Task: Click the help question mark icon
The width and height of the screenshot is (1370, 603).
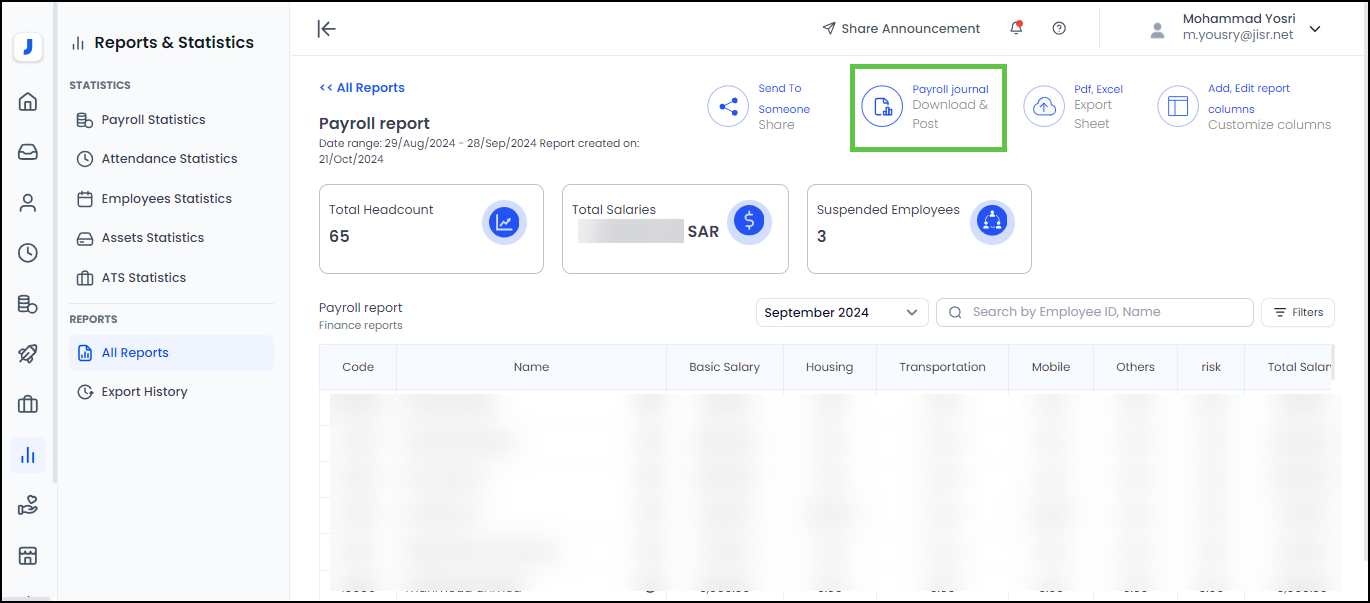Action: coord(1059,28)
